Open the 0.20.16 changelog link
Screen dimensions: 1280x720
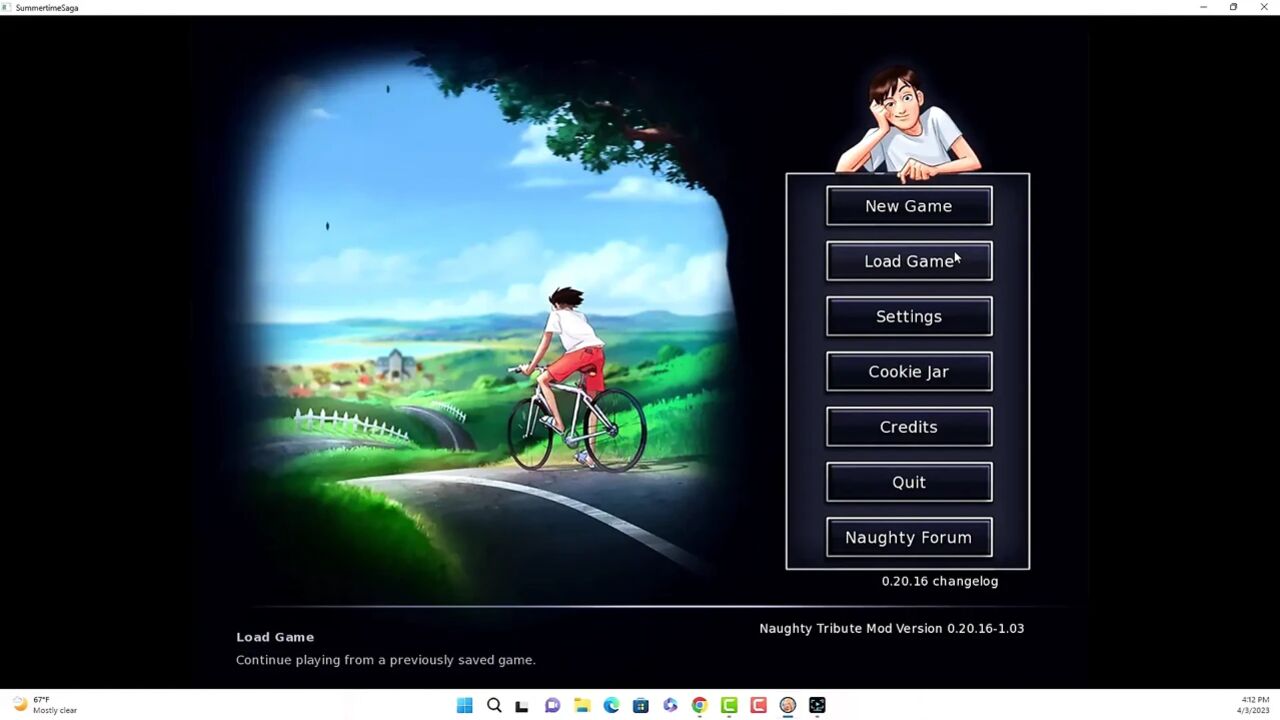940,581
